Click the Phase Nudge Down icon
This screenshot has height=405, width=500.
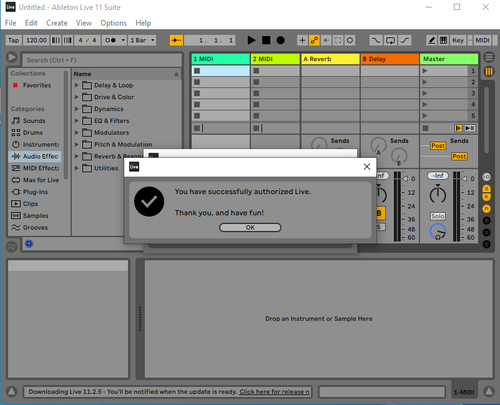coord(56,40)
